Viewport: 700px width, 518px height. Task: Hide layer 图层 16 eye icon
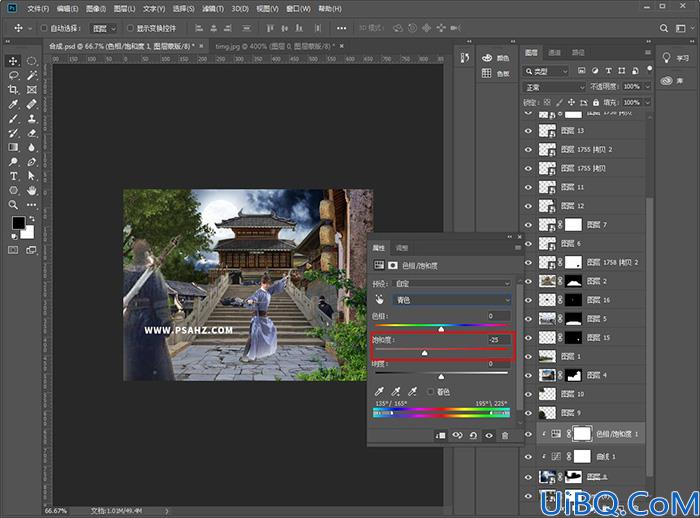529,300
